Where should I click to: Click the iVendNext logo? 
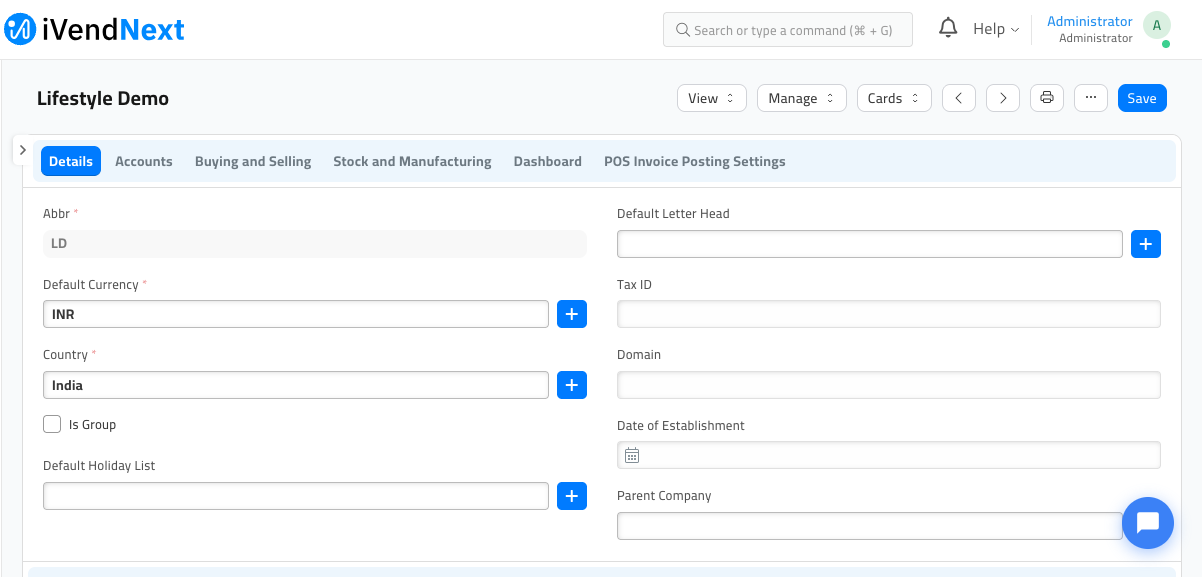pyautogui.click(x=95, y=29)
